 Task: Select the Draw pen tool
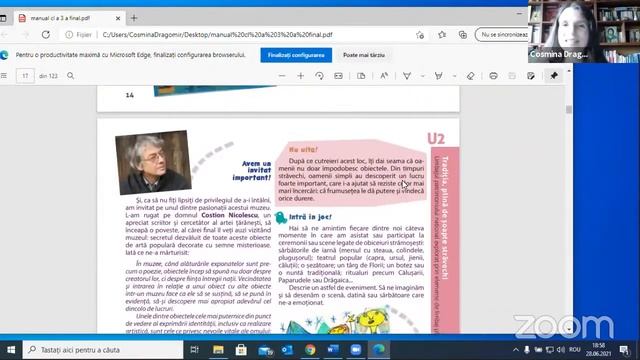[x=407, y=76]
